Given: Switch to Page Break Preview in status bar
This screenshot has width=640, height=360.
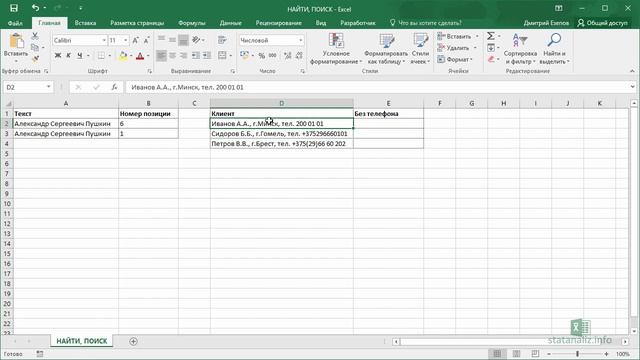Looking at the screenshot, I should [535, 354].
